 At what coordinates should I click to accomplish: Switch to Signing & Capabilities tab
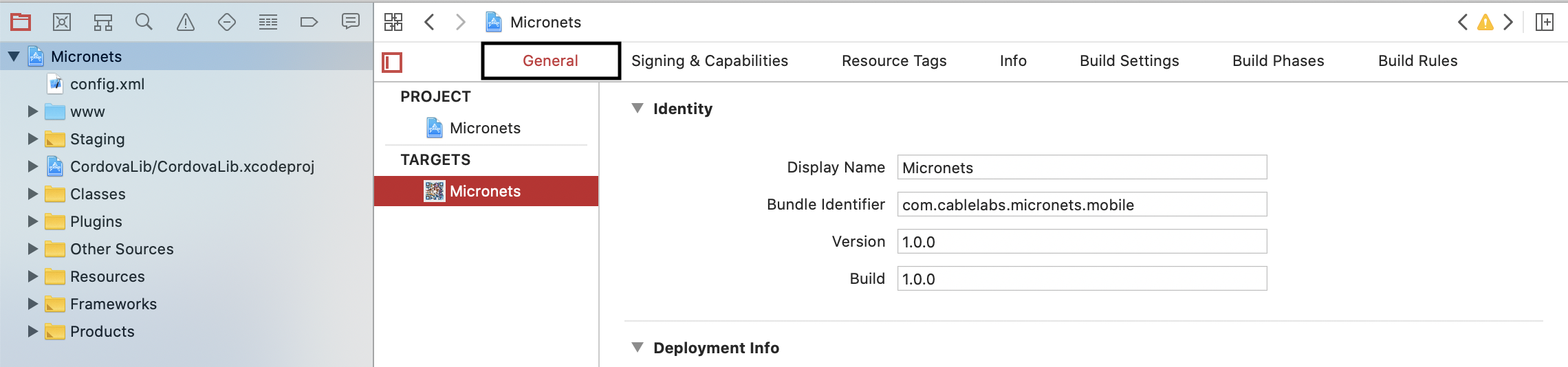click(710, 60)
